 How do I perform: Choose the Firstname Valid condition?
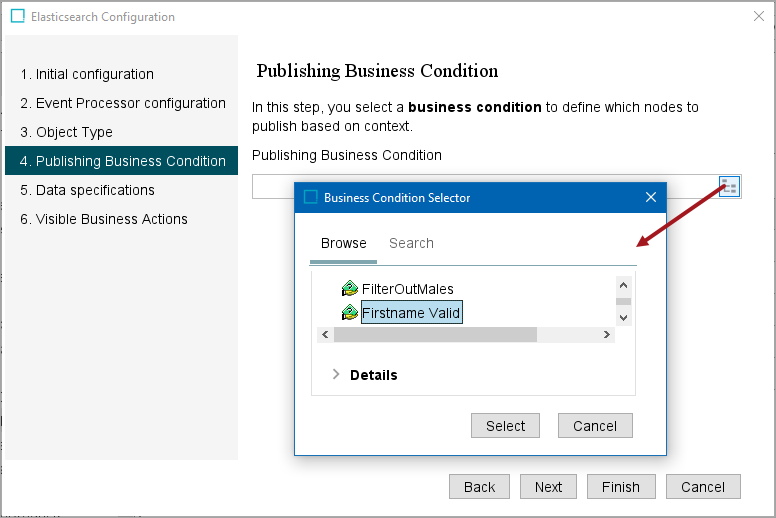click(411, 313)
